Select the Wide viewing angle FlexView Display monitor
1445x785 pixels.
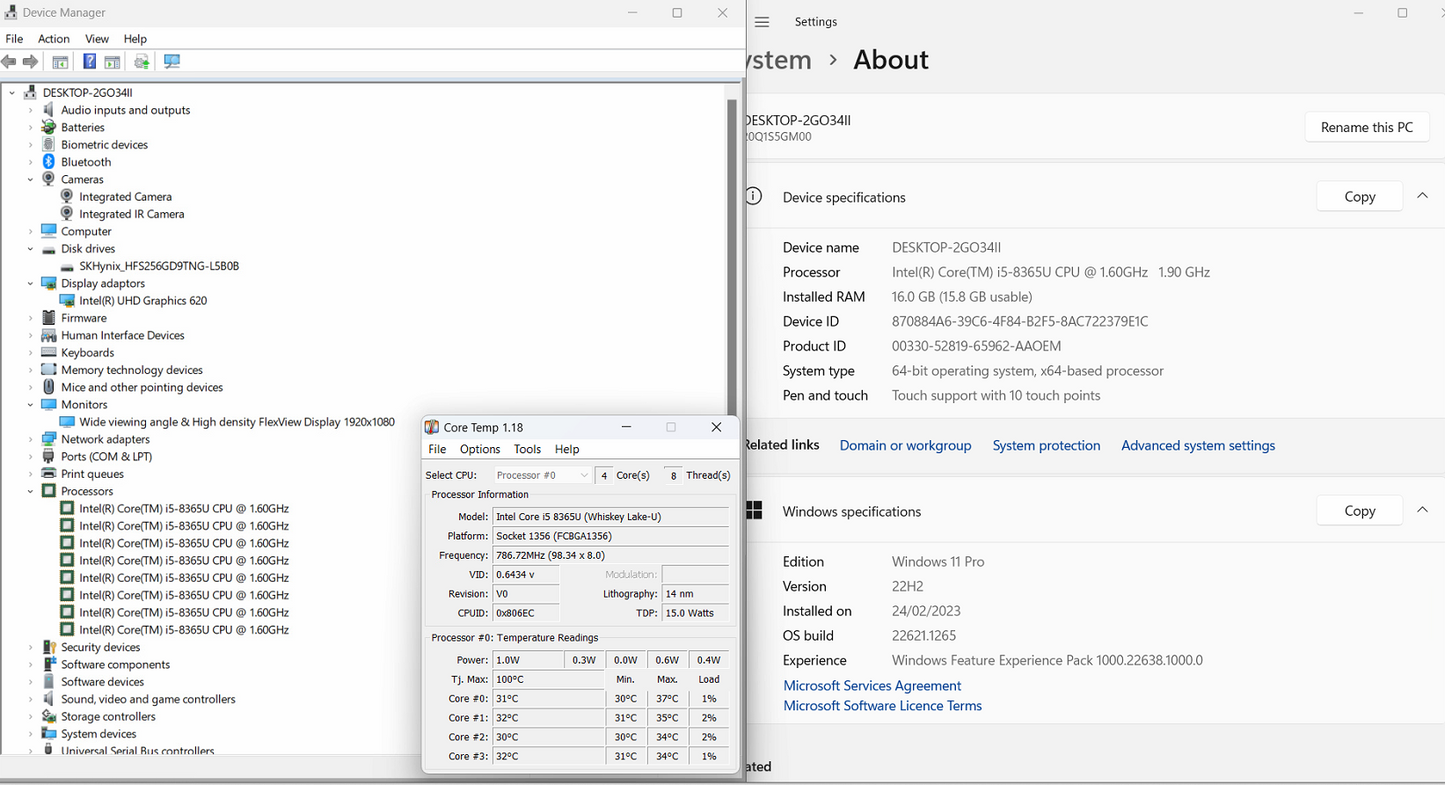pyautogui.click(x=237, y=422)
